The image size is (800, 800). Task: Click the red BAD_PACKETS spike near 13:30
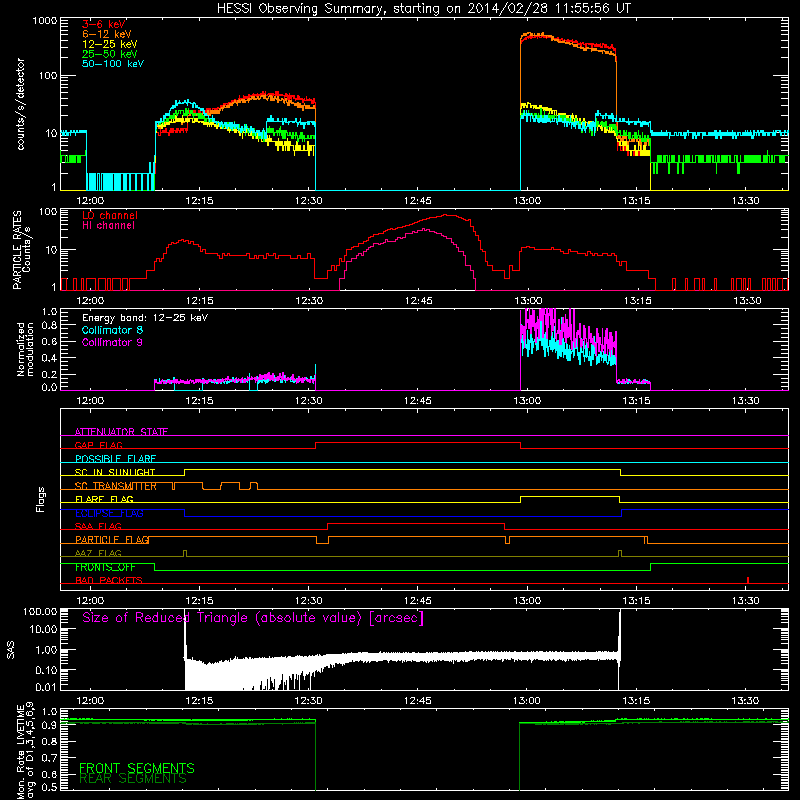pos(748,580)
